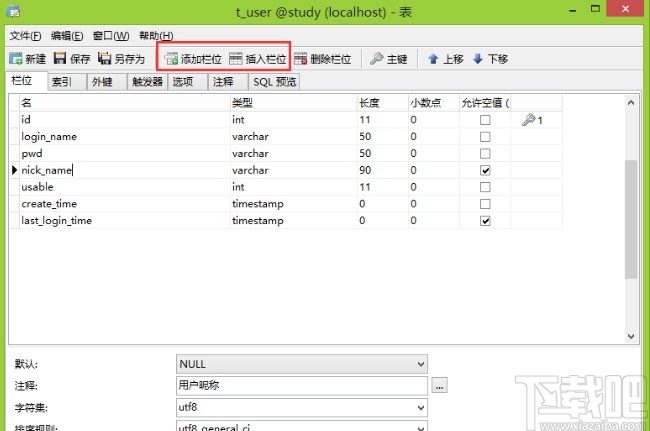650x431 pixels.
Task: Click the 名 column header
Action: 125,103
